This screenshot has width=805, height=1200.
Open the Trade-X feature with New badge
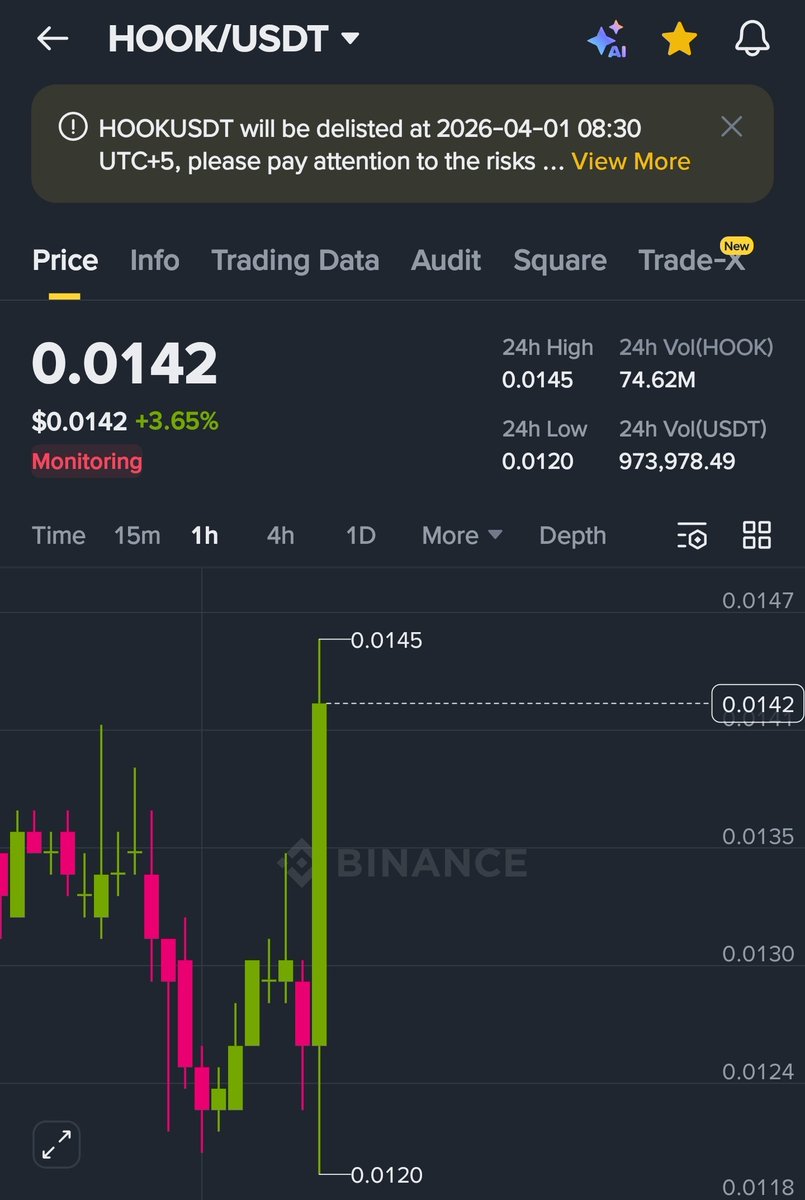693,260
